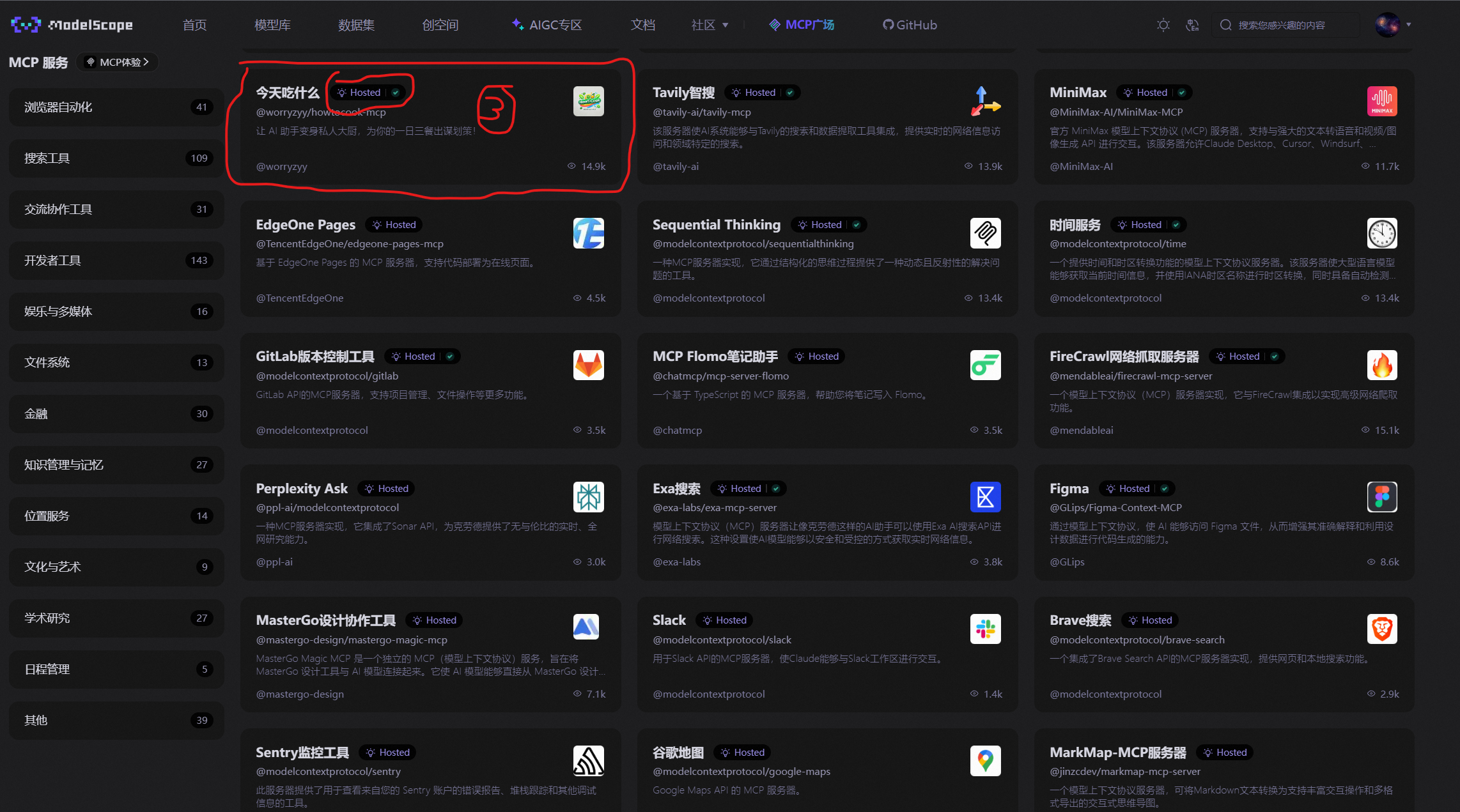Open the 模型库 nav tab
The image size is (1460, 812).
(272, 25)
